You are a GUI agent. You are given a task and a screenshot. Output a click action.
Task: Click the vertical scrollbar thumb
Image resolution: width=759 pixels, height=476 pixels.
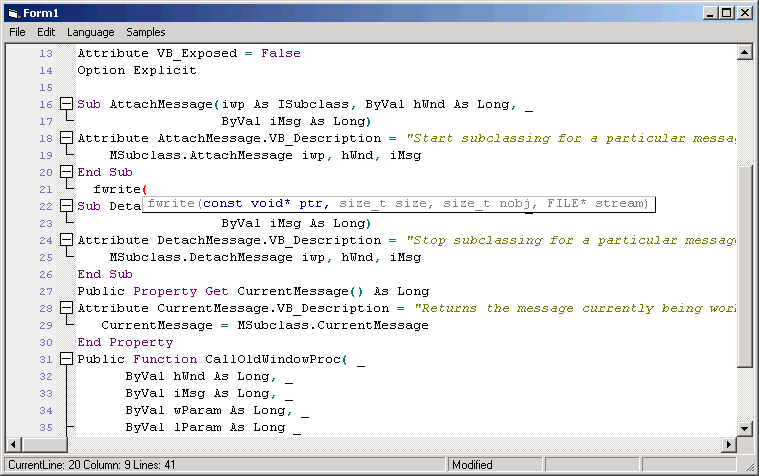pyautogui.click(x=745, y=265)
